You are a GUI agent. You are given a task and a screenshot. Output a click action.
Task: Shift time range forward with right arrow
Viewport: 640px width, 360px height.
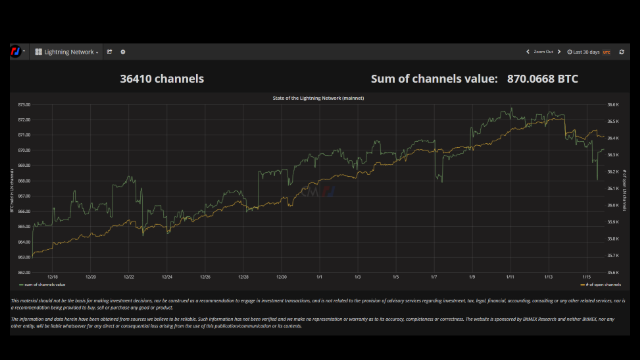click(559, 52)
